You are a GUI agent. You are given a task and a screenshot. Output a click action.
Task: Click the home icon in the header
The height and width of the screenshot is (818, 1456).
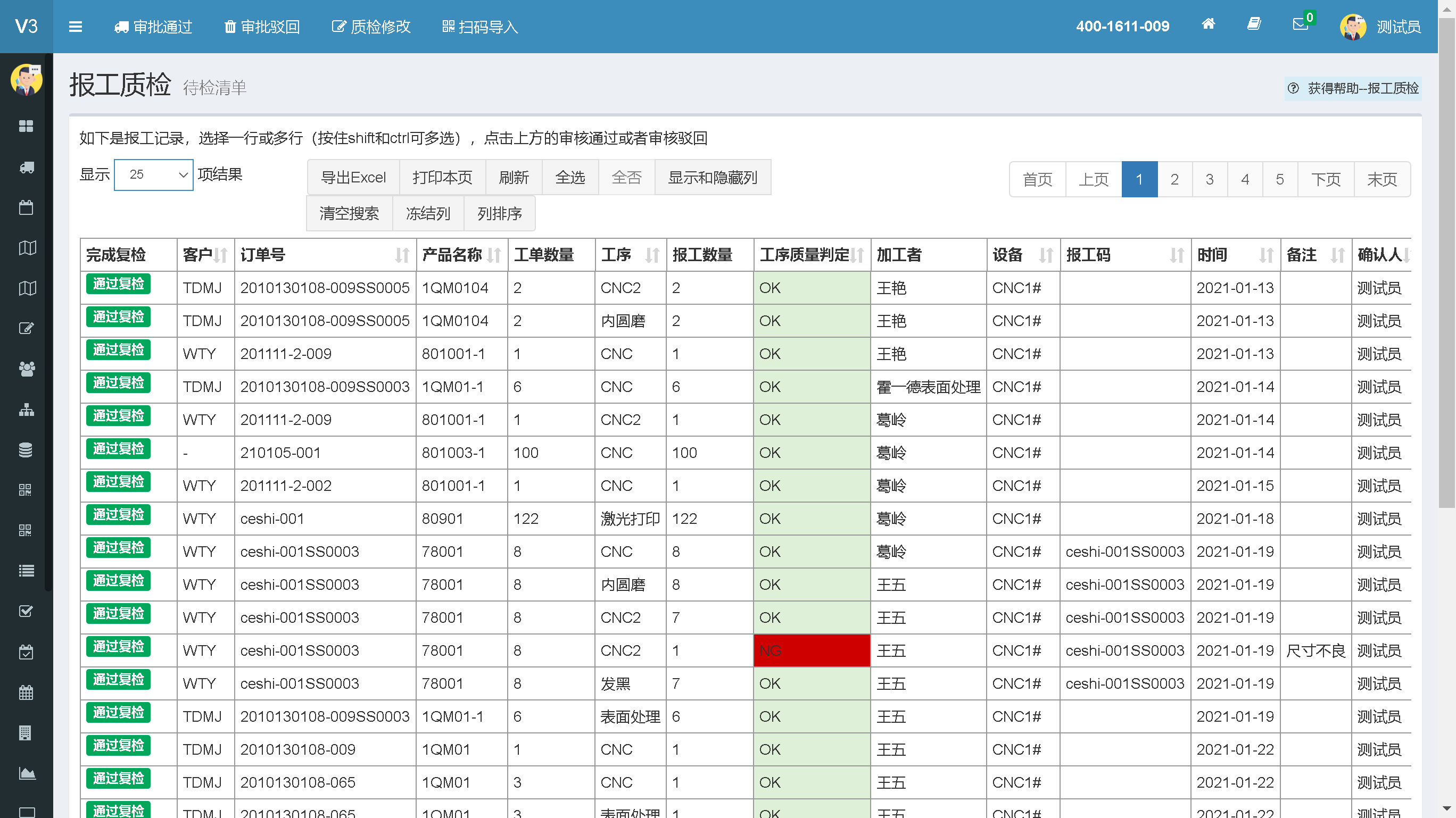(x=1208, y=24)
